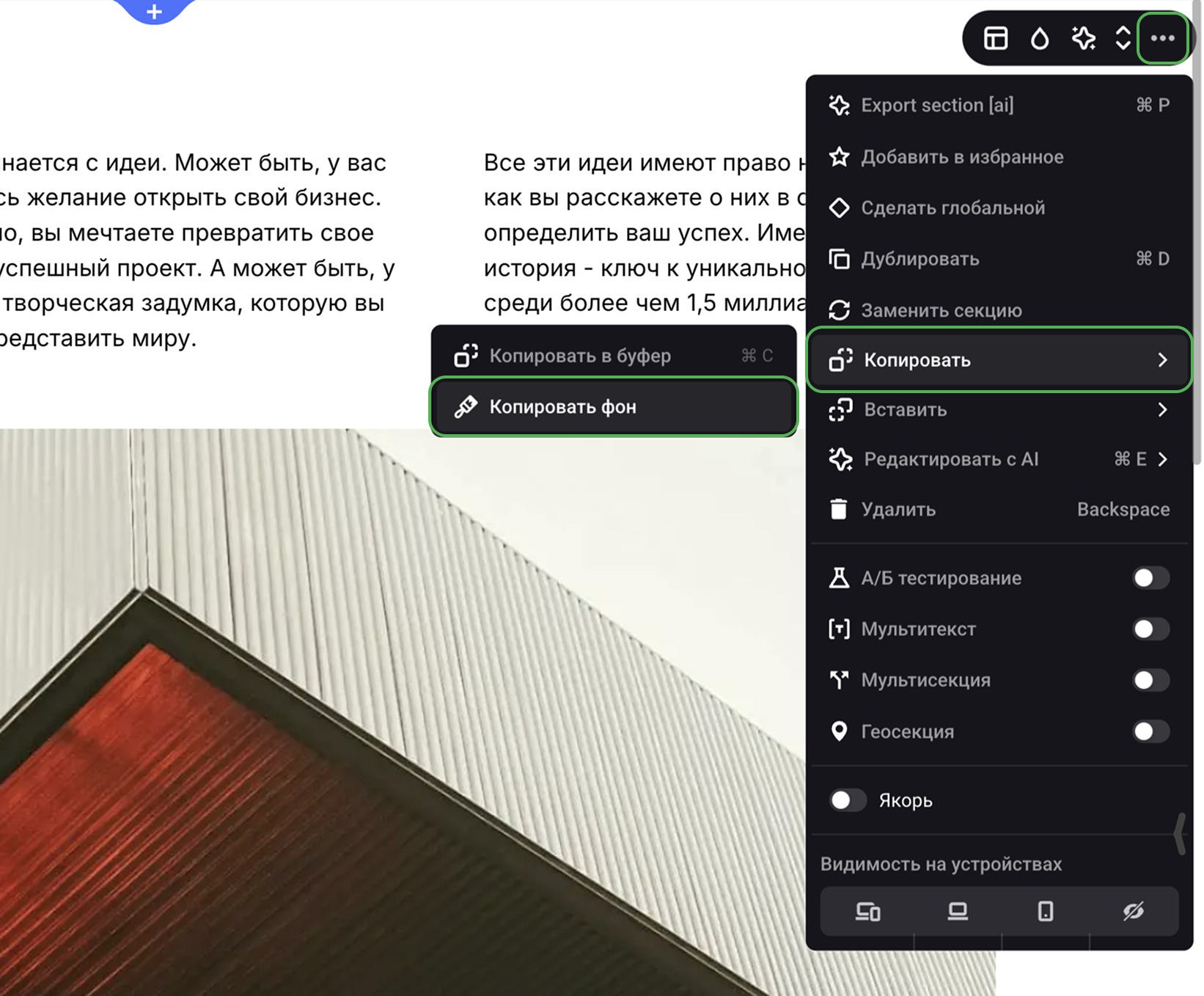This screenshot has width=1204, height=996.
Task: Click the copy icon beside Копировать в буфер
Action: 466,356
